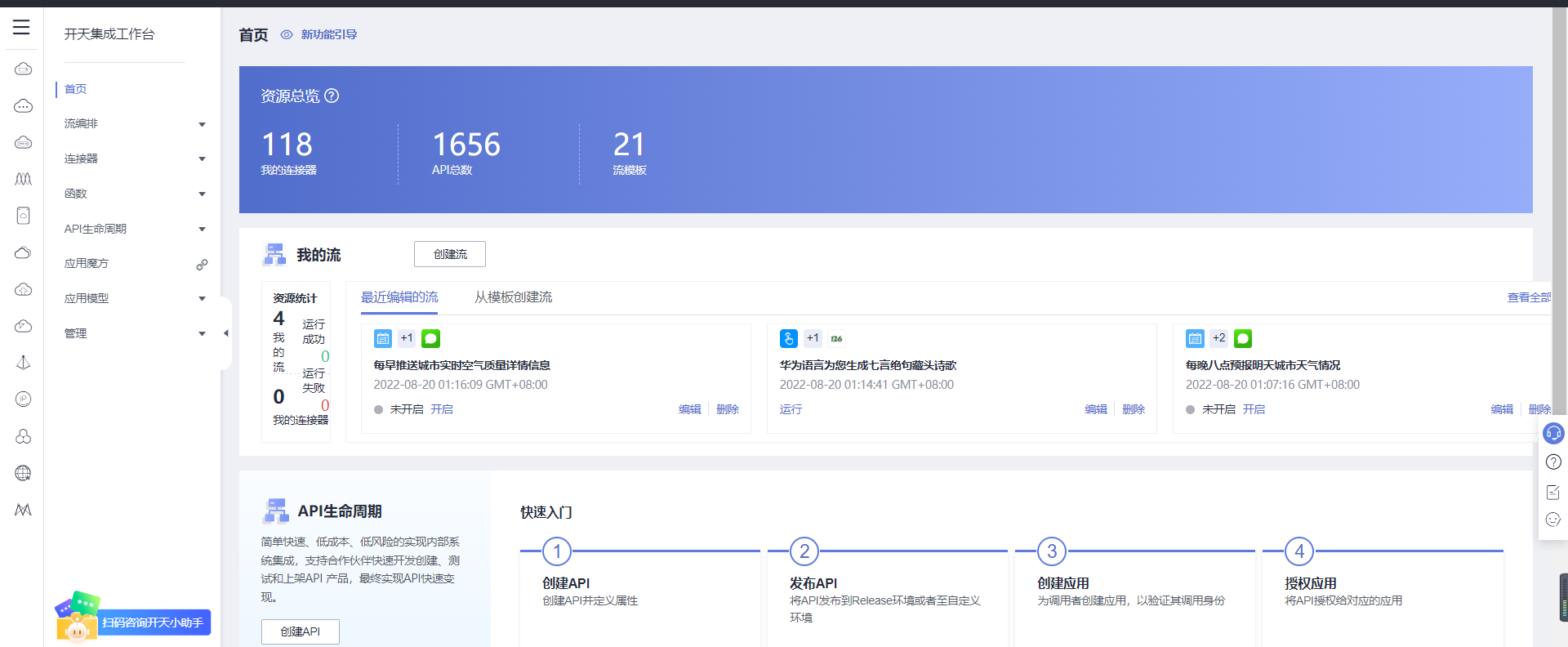Click 删除 on the 华为语言 flow card
The width and height of the screenshot is (1568, 647).
pyautogui.click(x=1134, y=409)
